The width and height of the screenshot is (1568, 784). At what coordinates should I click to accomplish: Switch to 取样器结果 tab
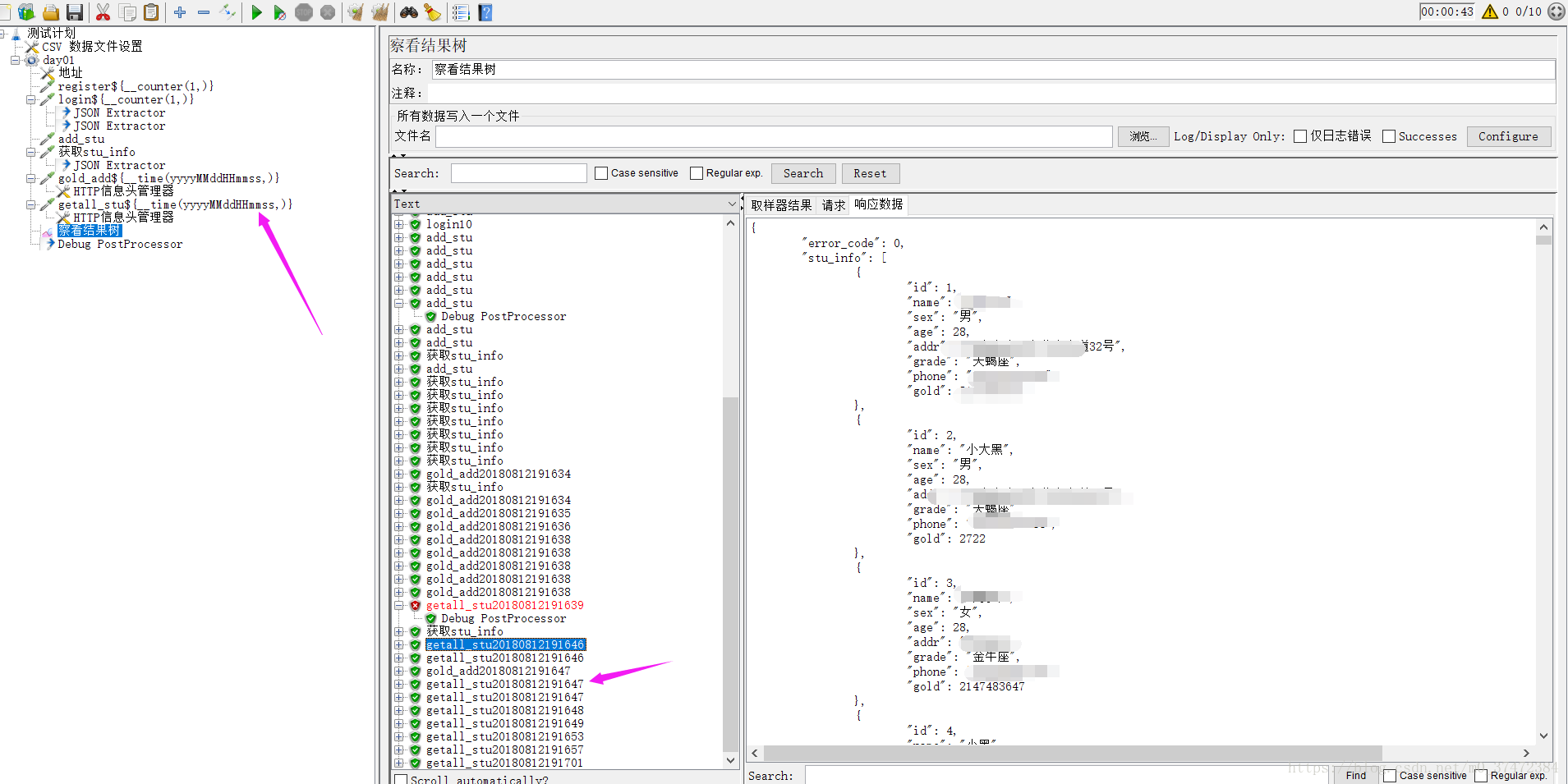[781, 205]
